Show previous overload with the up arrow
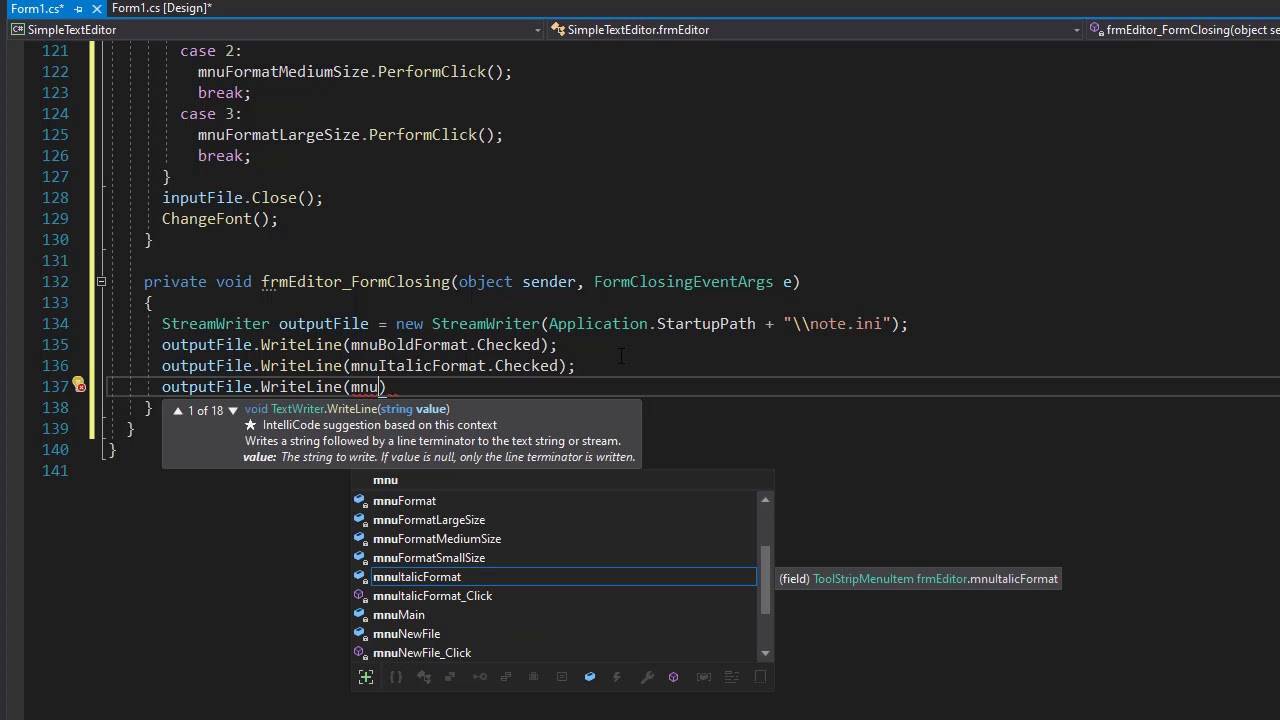Screen dimensions: 1280x720 [178, 410]
